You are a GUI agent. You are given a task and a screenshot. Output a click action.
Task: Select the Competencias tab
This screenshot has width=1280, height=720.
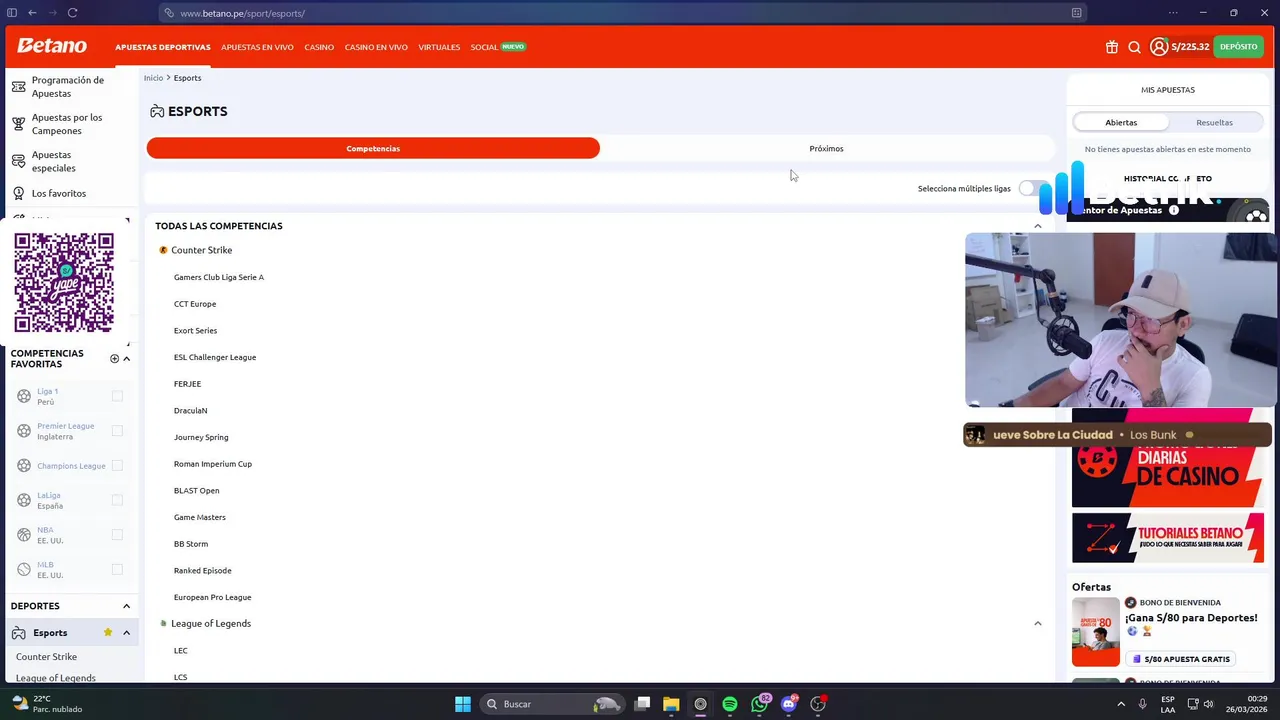373,148
